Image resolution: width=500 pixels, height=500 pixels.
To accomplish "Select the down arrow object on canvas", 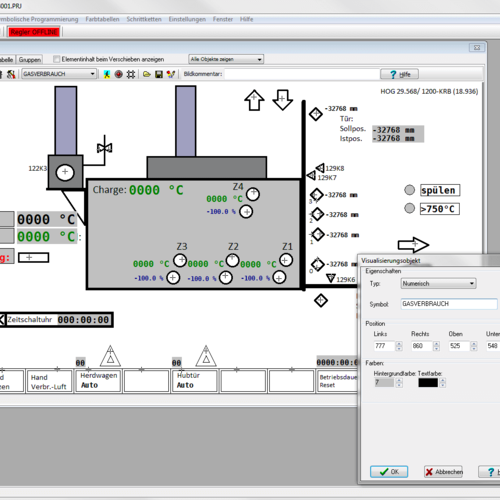I will 283,99.
